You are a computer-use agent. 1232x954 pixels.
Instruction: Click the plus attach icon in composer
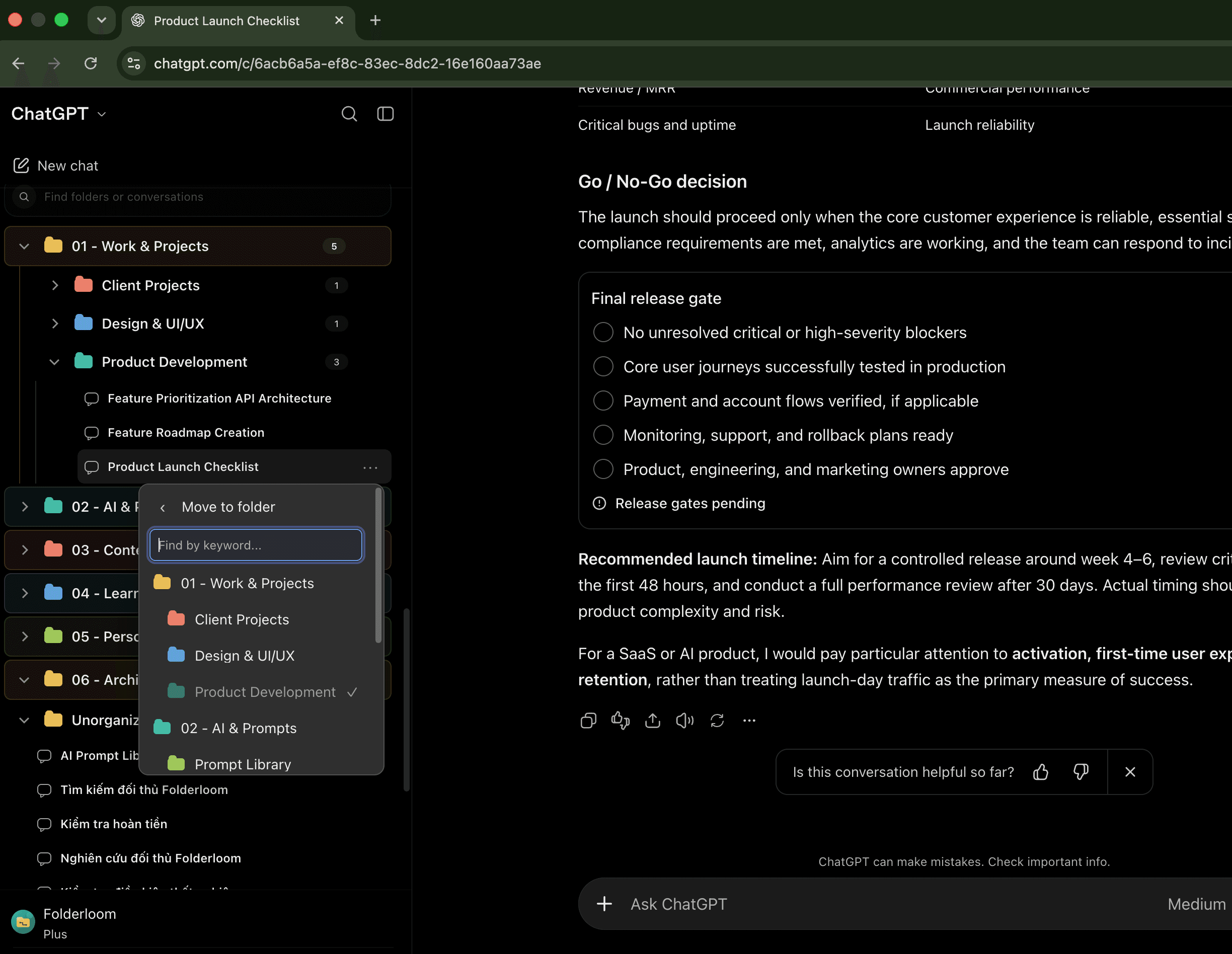coord(604,904)
